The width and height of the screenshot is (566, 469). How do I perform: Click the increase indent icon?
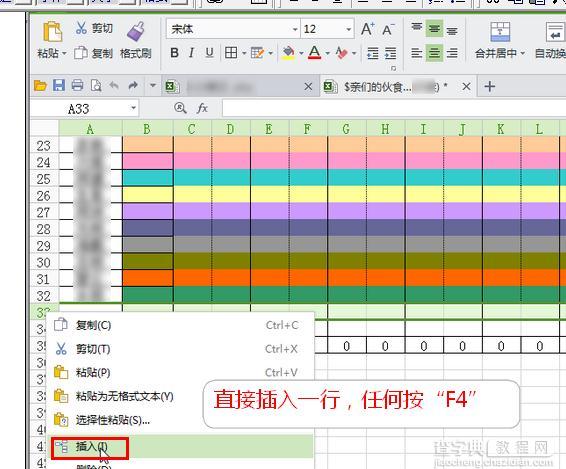(391, 53)
